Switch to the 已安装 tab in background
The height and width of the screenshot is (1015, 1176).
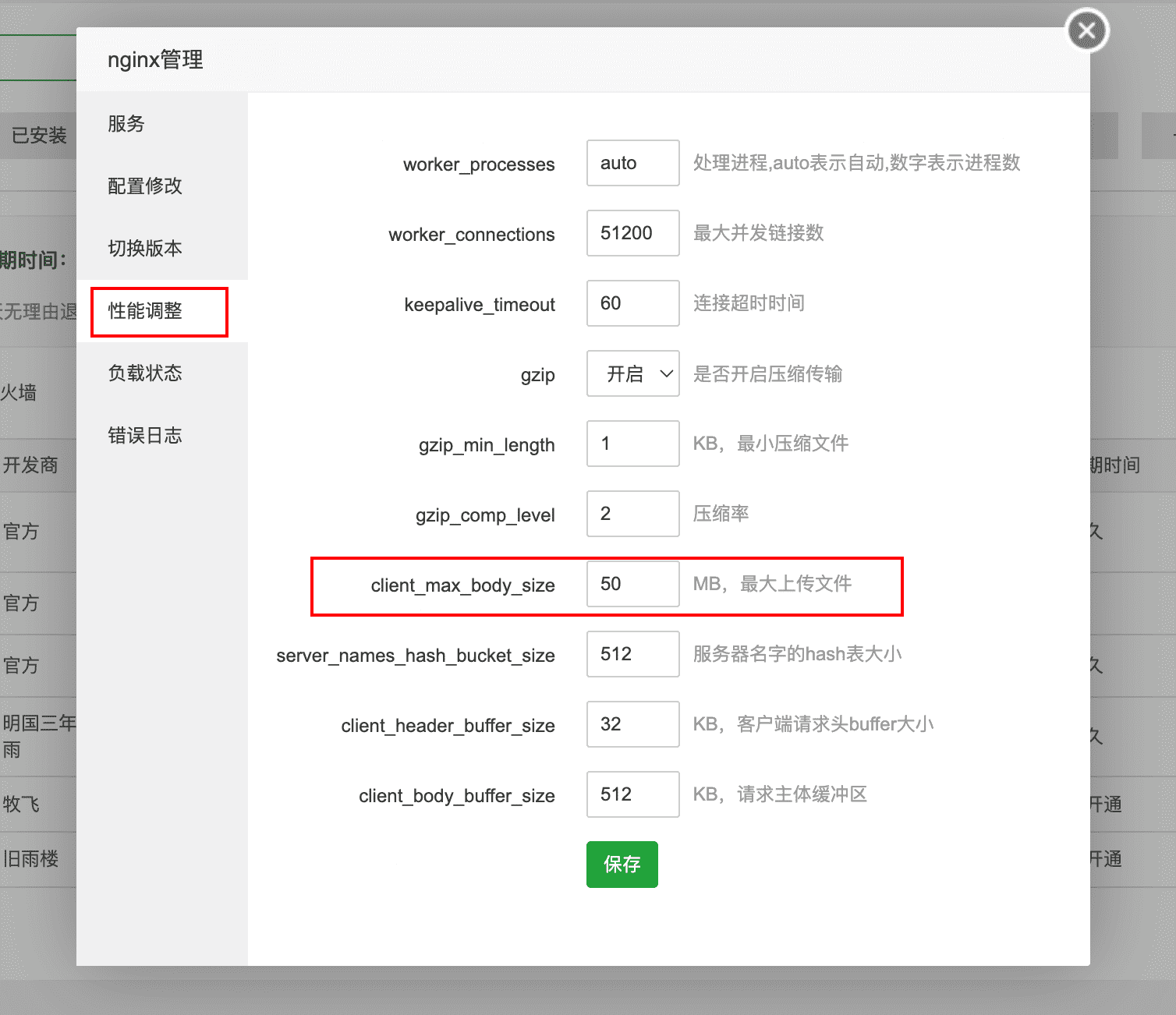pyautogui.click(x=37, y=135)
